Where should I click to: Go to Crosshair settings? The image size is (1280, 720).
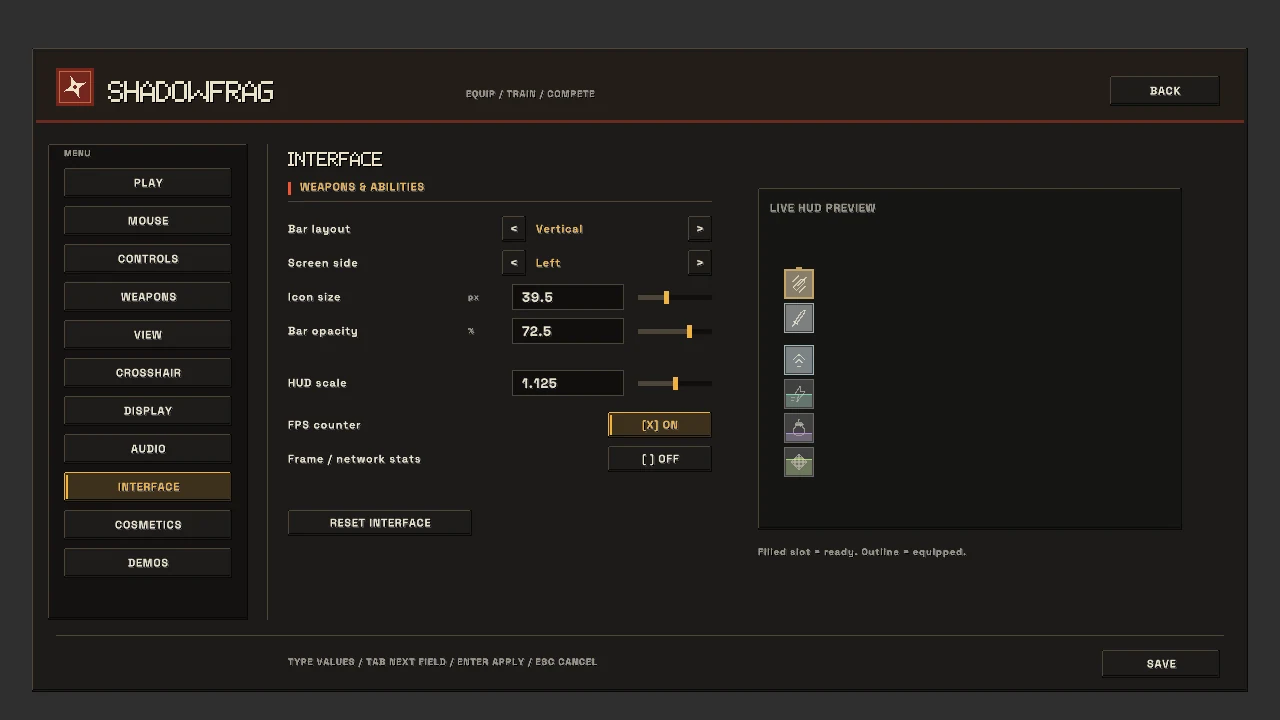click(148, 373)
